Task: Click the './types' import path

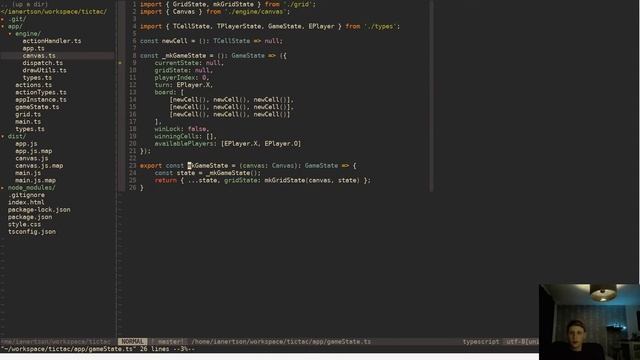Action: [x=380, y=27]
